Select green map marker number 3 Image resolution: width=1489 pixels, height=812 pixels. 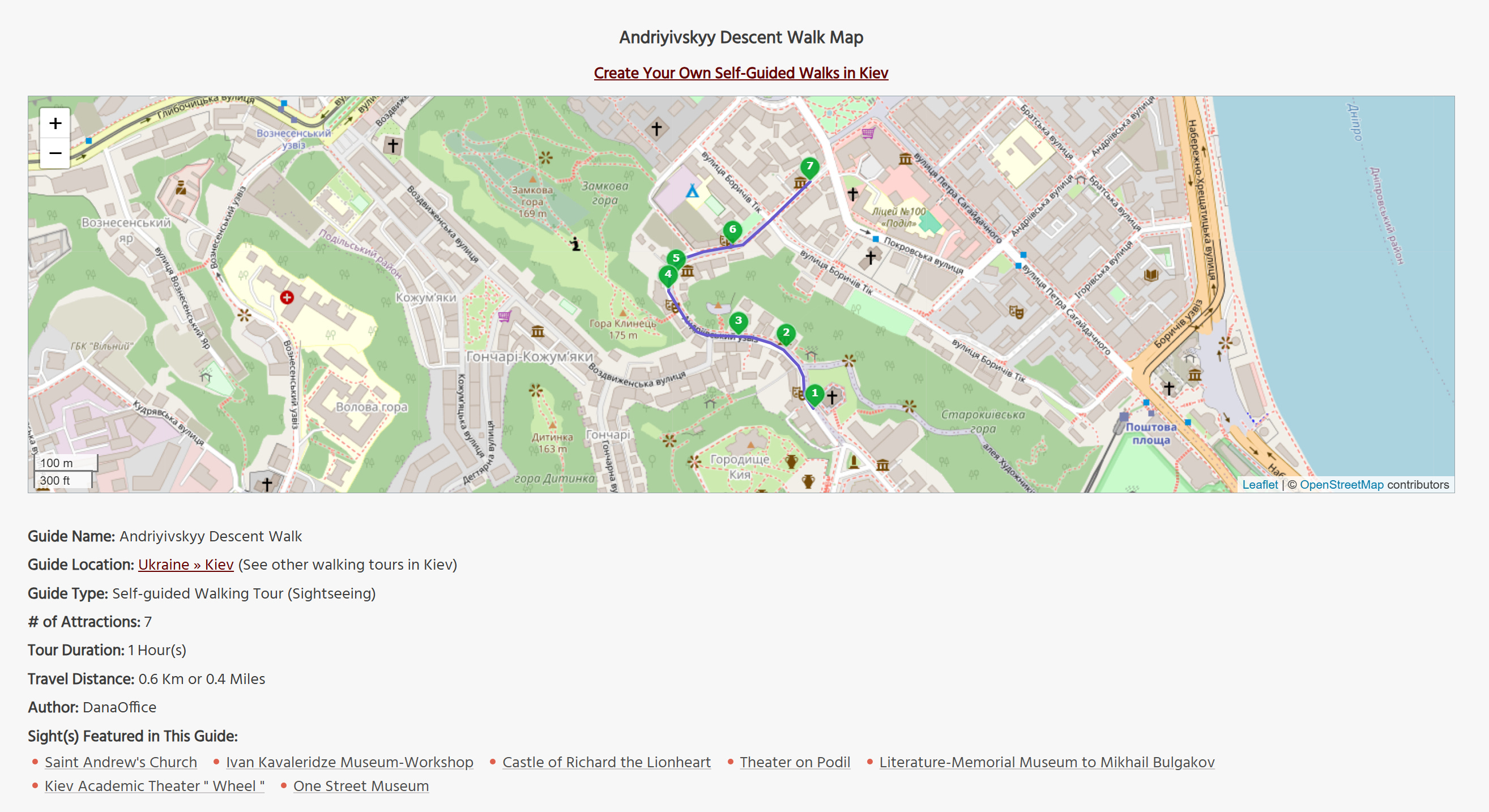[738, 320]
